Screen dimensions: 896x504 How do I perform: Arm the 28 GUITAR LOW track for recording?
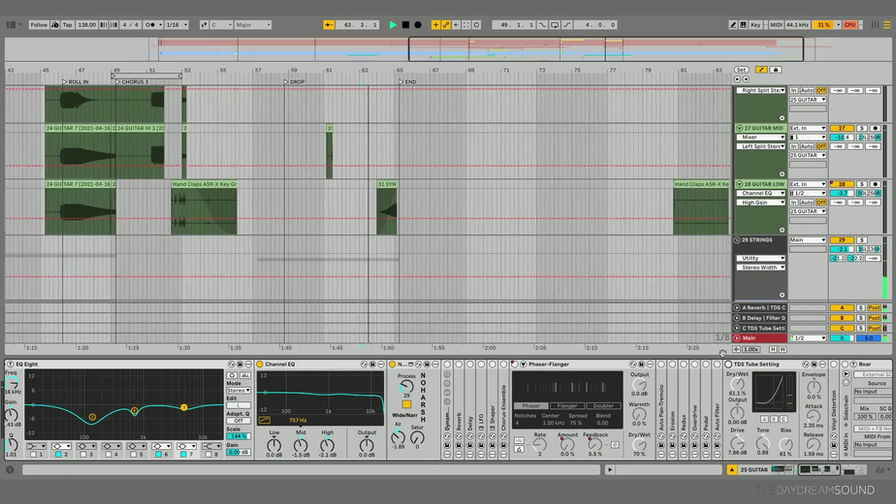coord(874,184)
